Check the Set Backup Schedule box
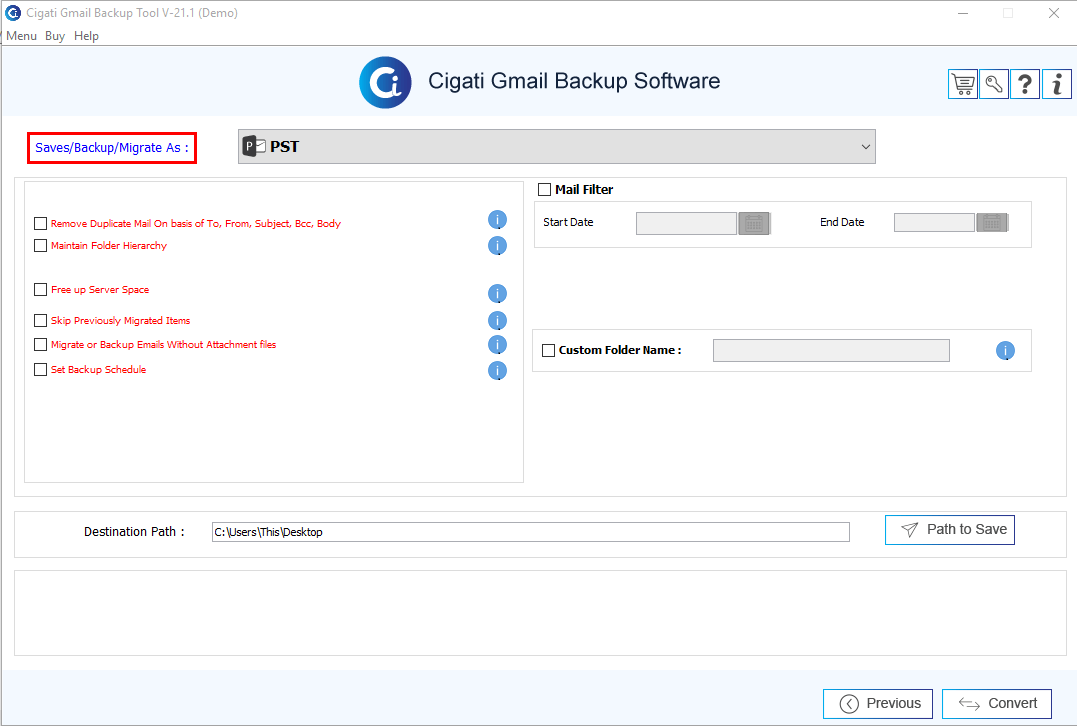 [41, 369]
